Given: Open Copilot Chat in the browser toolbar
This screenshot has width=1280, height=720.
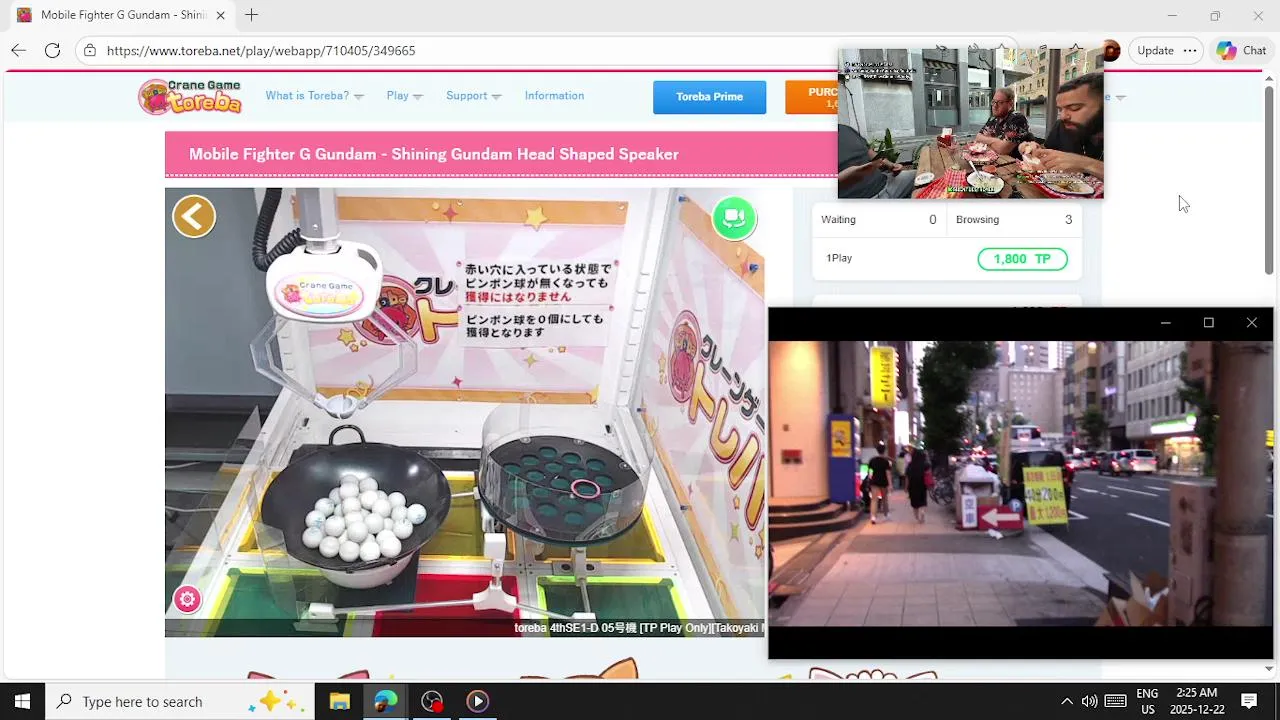Looking at the screenshot, I should pos(1241,50).
